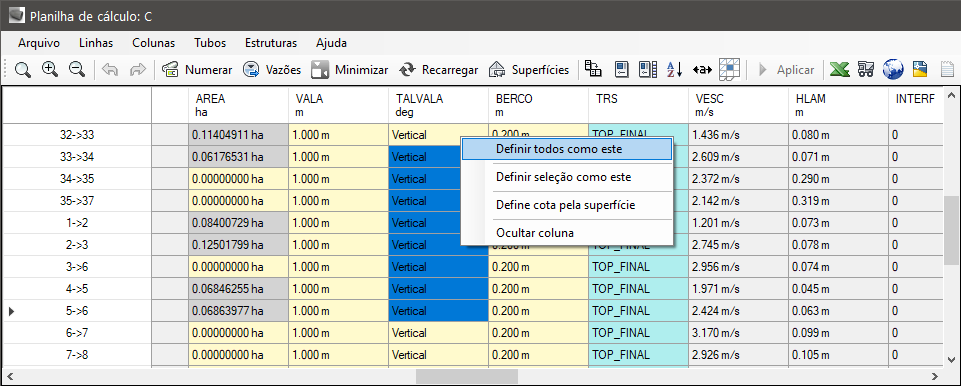
Task: Select row header 5->6
Action: tap(77, 311)
